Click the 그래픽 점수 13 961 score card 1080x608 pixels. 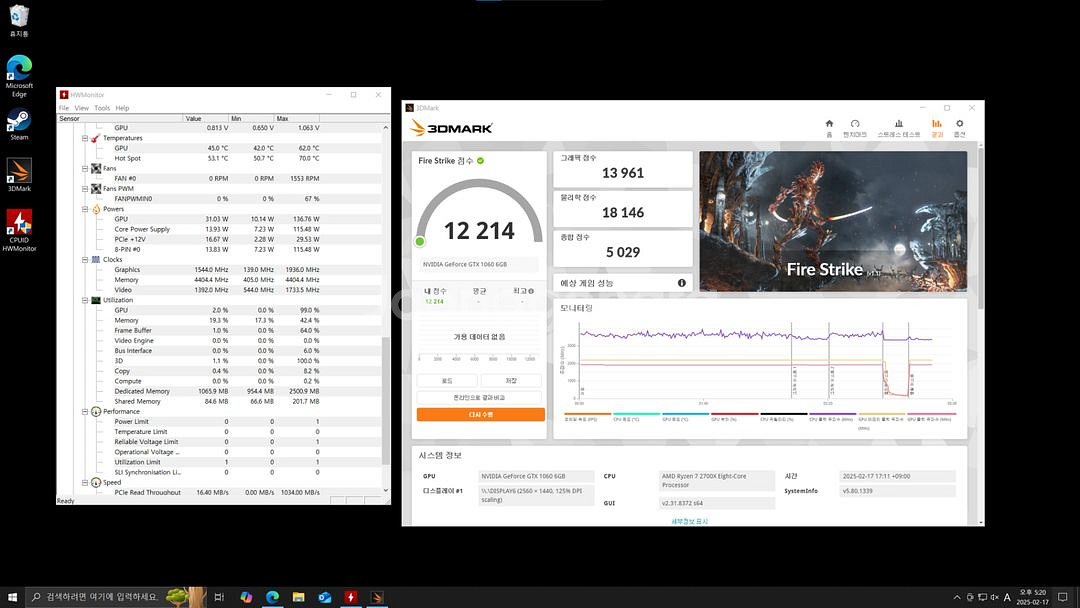click(623, 169)
